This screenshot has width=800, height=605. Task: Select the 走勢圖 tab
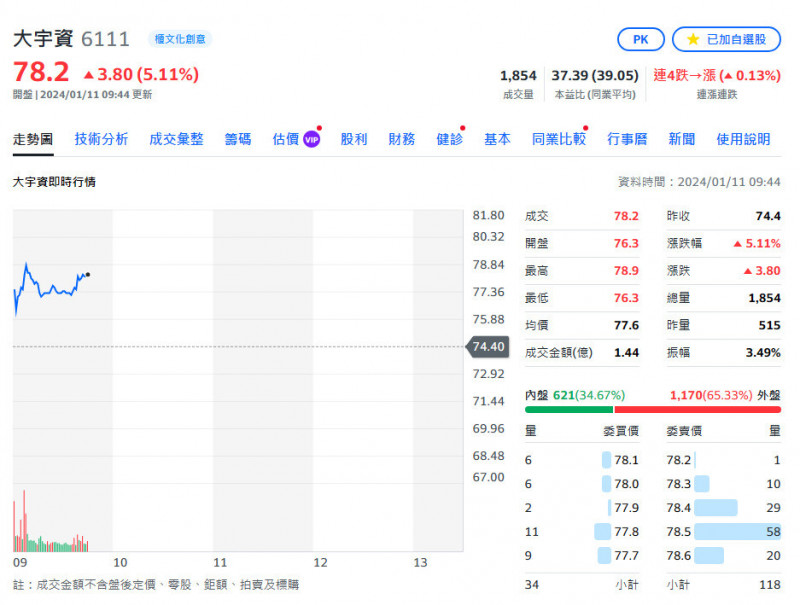[33, 139]
